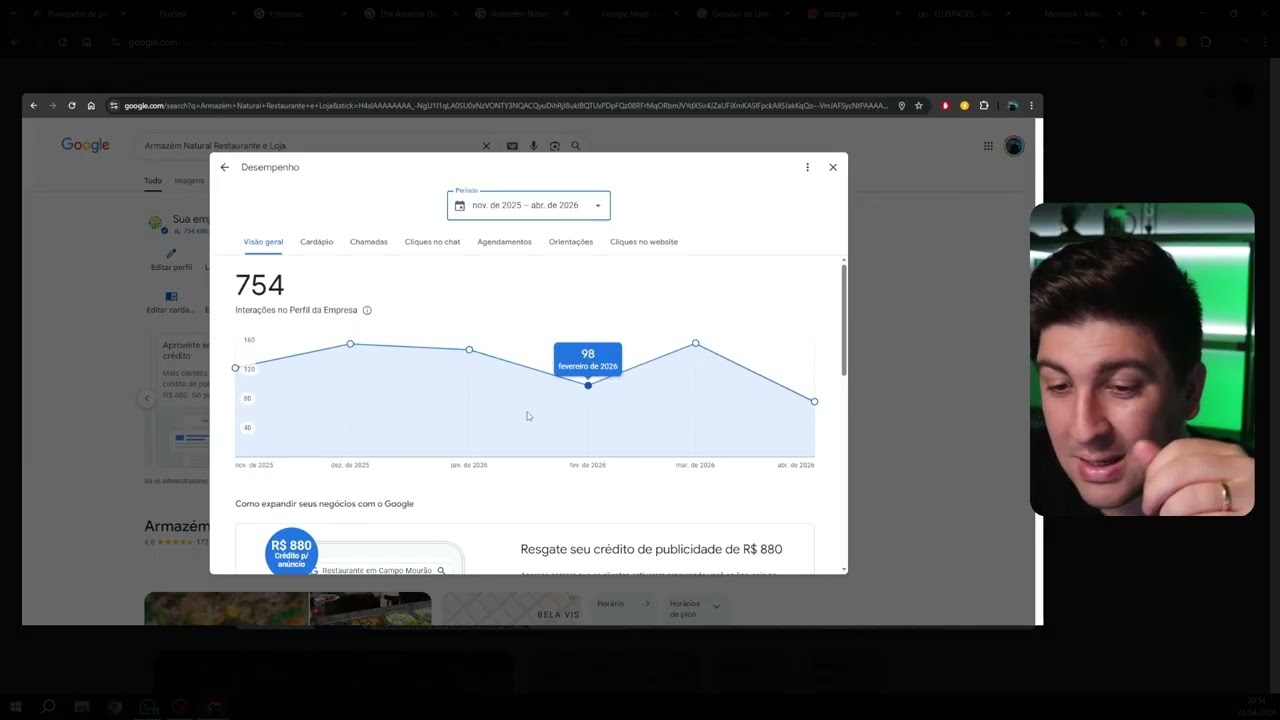Switch to Cliques no chat tab
This screenshot has height=720, width=1280.
(432, 242)
